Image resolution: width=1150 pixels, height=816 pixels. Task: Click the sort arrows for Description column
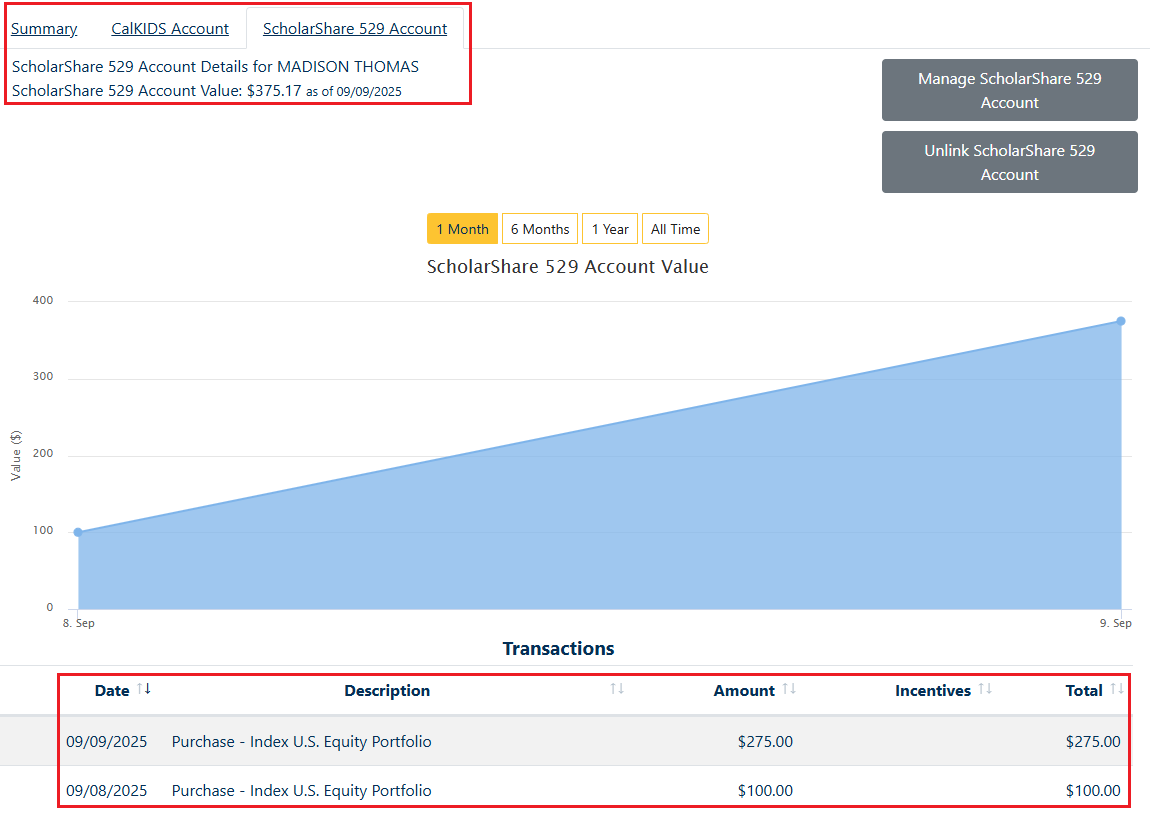tap(617, 689)
